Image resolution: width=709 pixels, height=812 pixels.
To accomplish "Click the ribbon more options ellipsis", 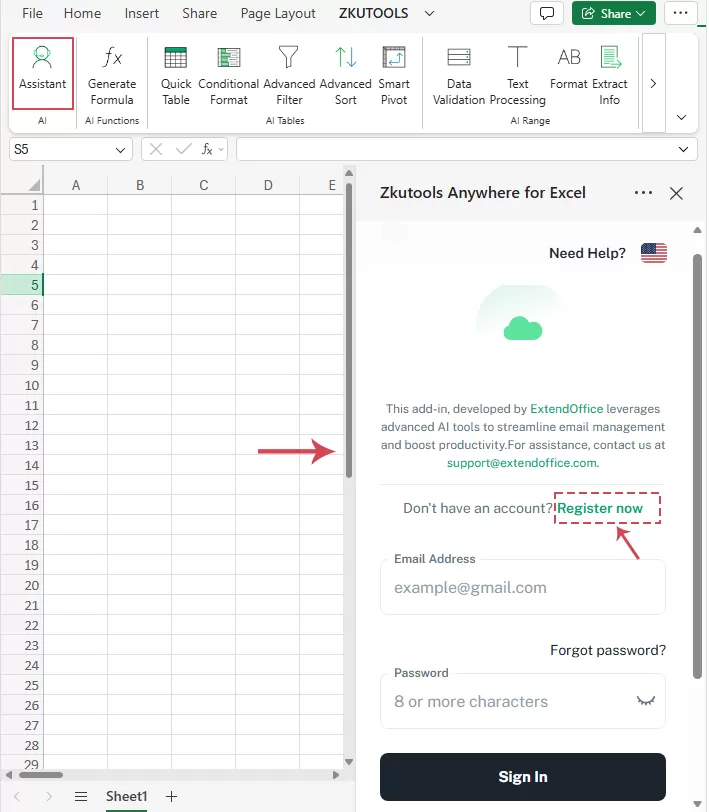I will pyautogui.click(x=680, y=13).
